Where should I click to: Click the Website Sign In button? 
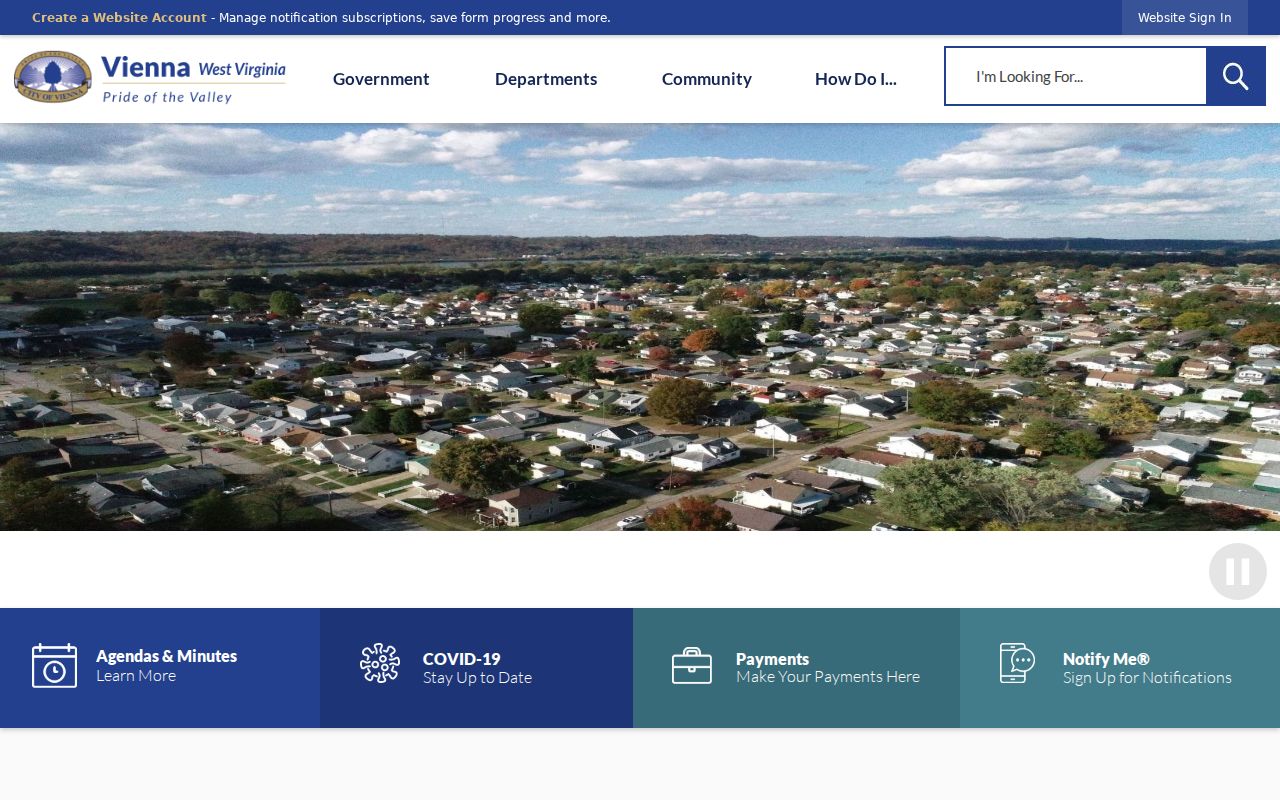coord(1185,18)
